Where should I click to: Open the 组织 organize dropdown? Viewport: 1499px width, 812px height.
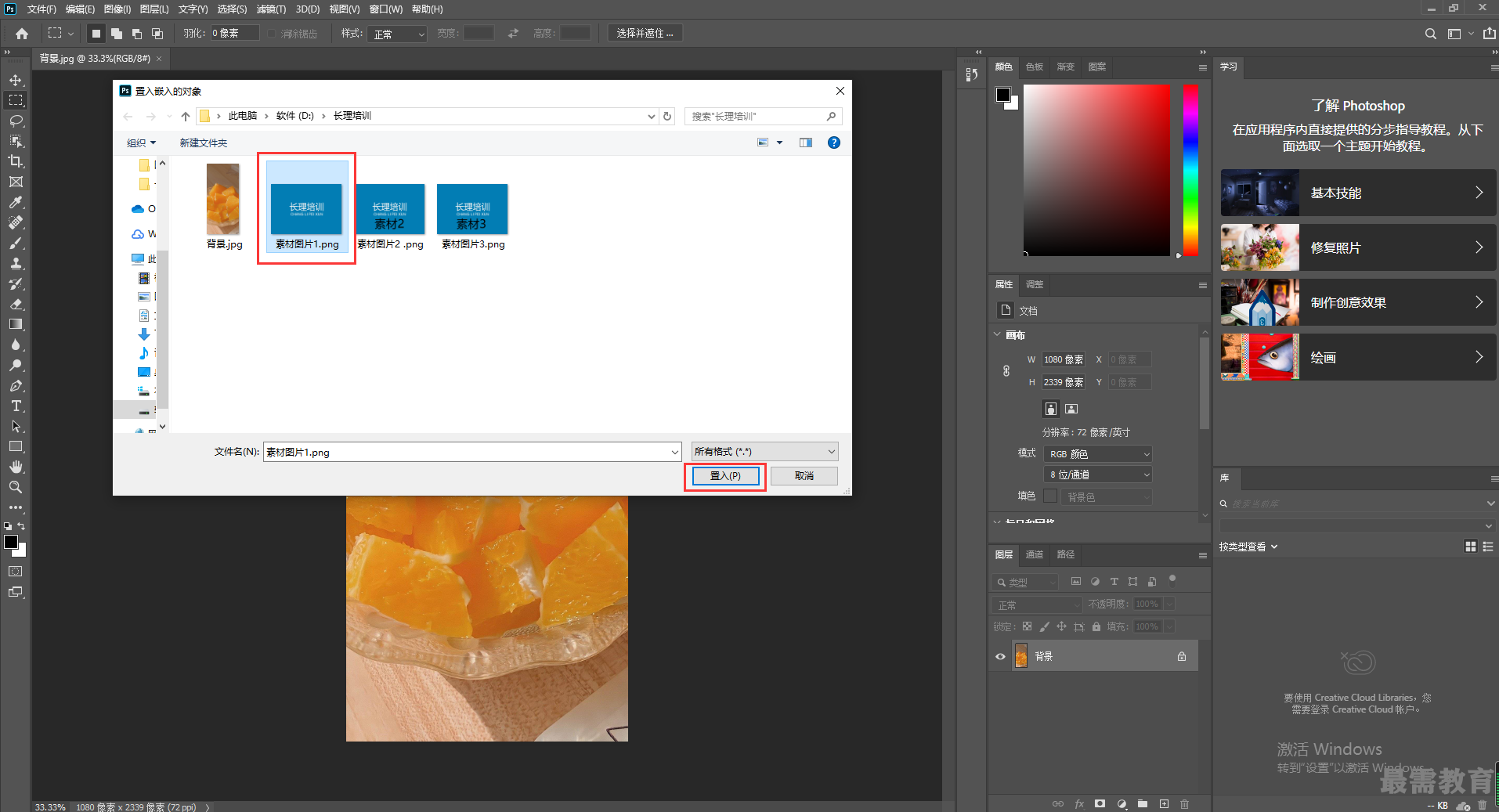click(141, 143)
